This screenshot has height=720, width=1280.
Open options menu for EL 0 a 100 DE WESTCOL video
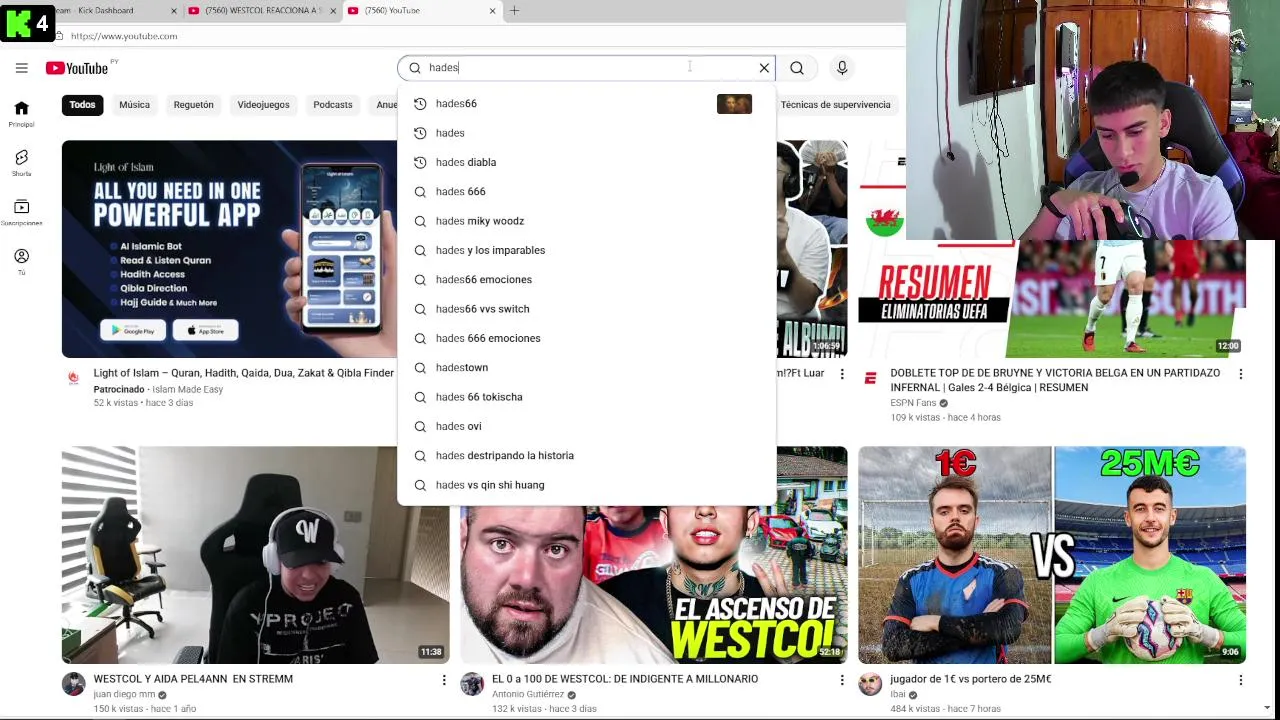842,680
